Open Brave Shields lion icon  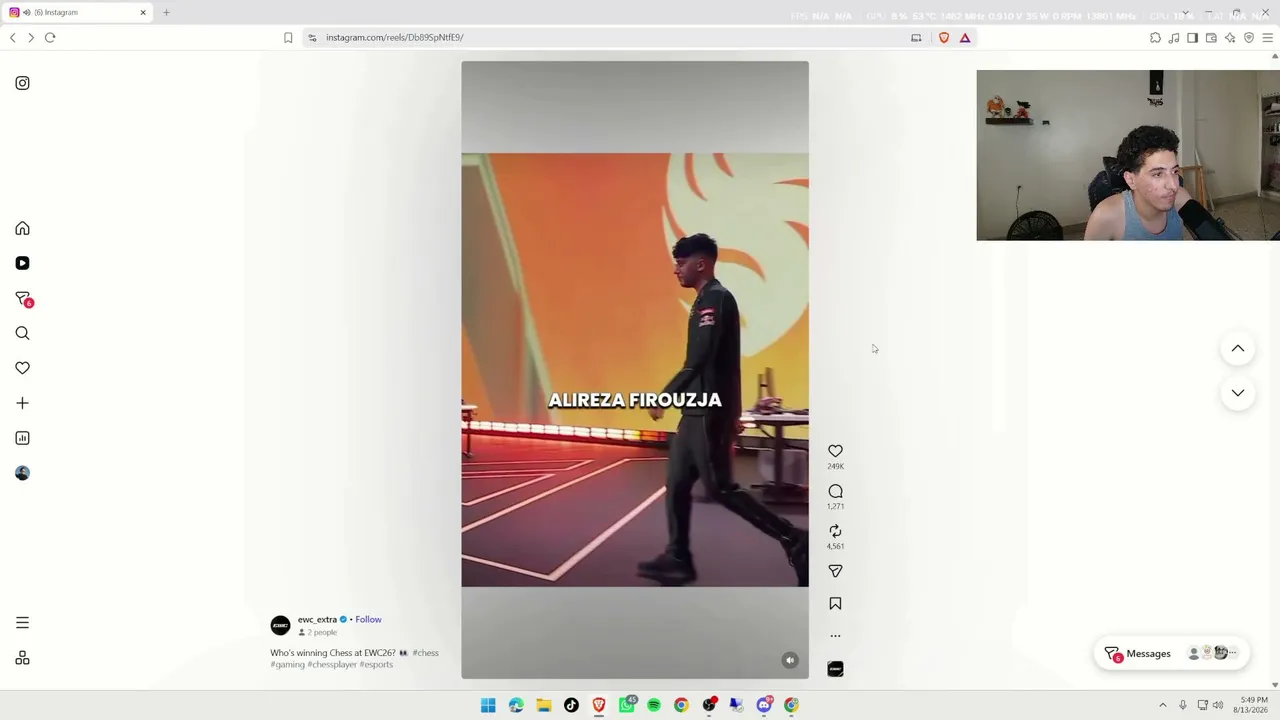(943, 37)
